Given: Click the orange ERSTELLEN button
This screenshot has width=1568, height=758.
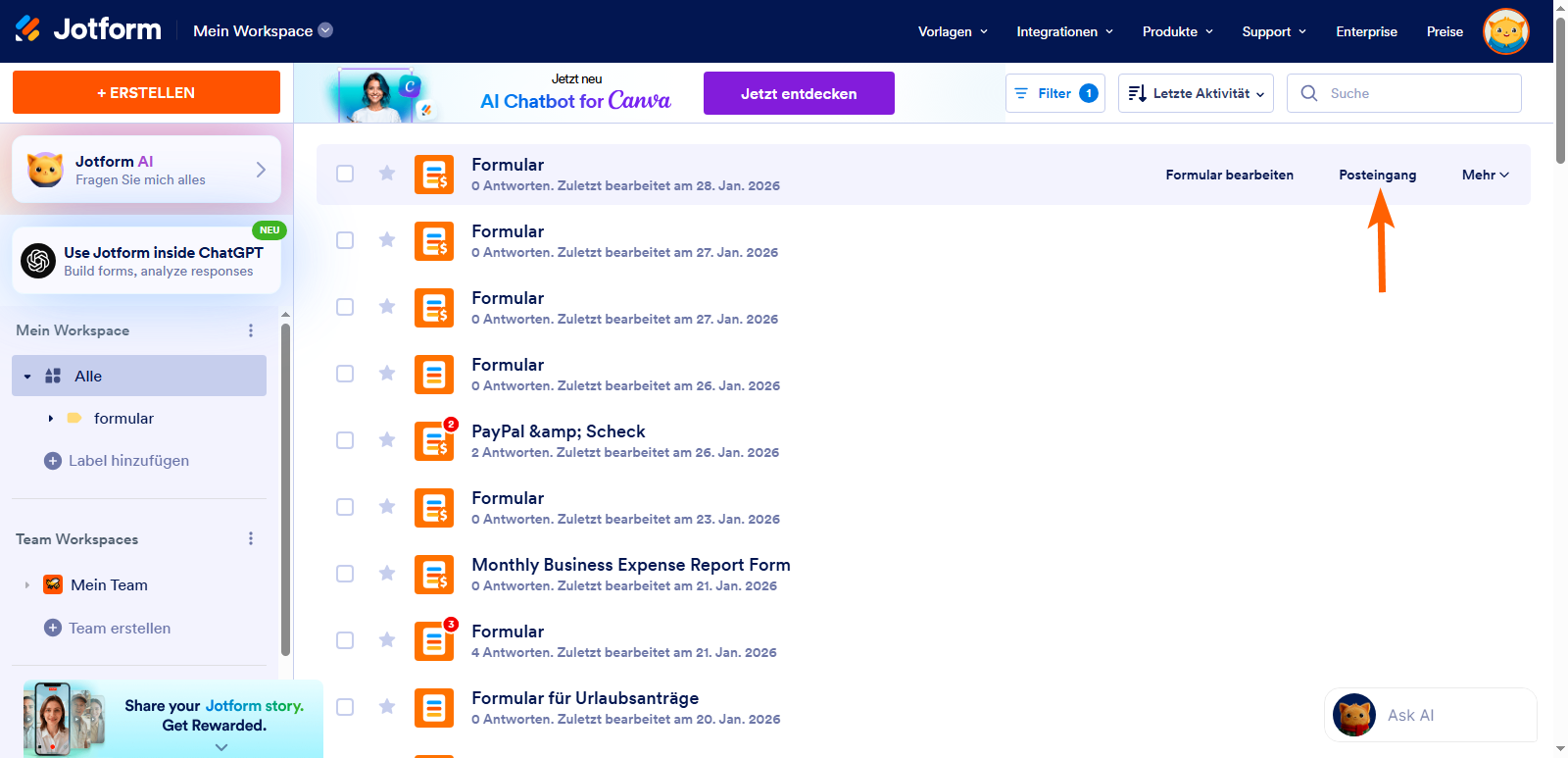Looking at the screenshot, I should click(x=146, y=92).
